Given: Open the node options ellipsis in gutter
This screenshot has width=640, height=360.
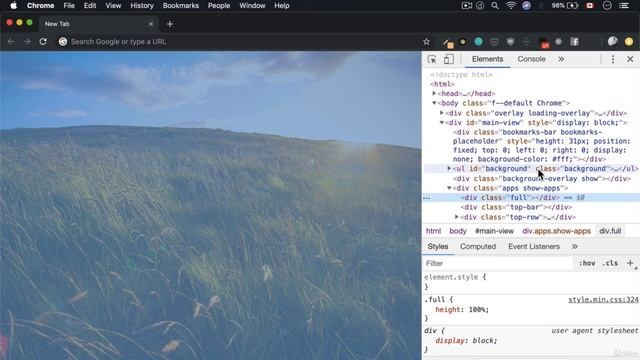Looking at the screenshot, I should (427, 198).
